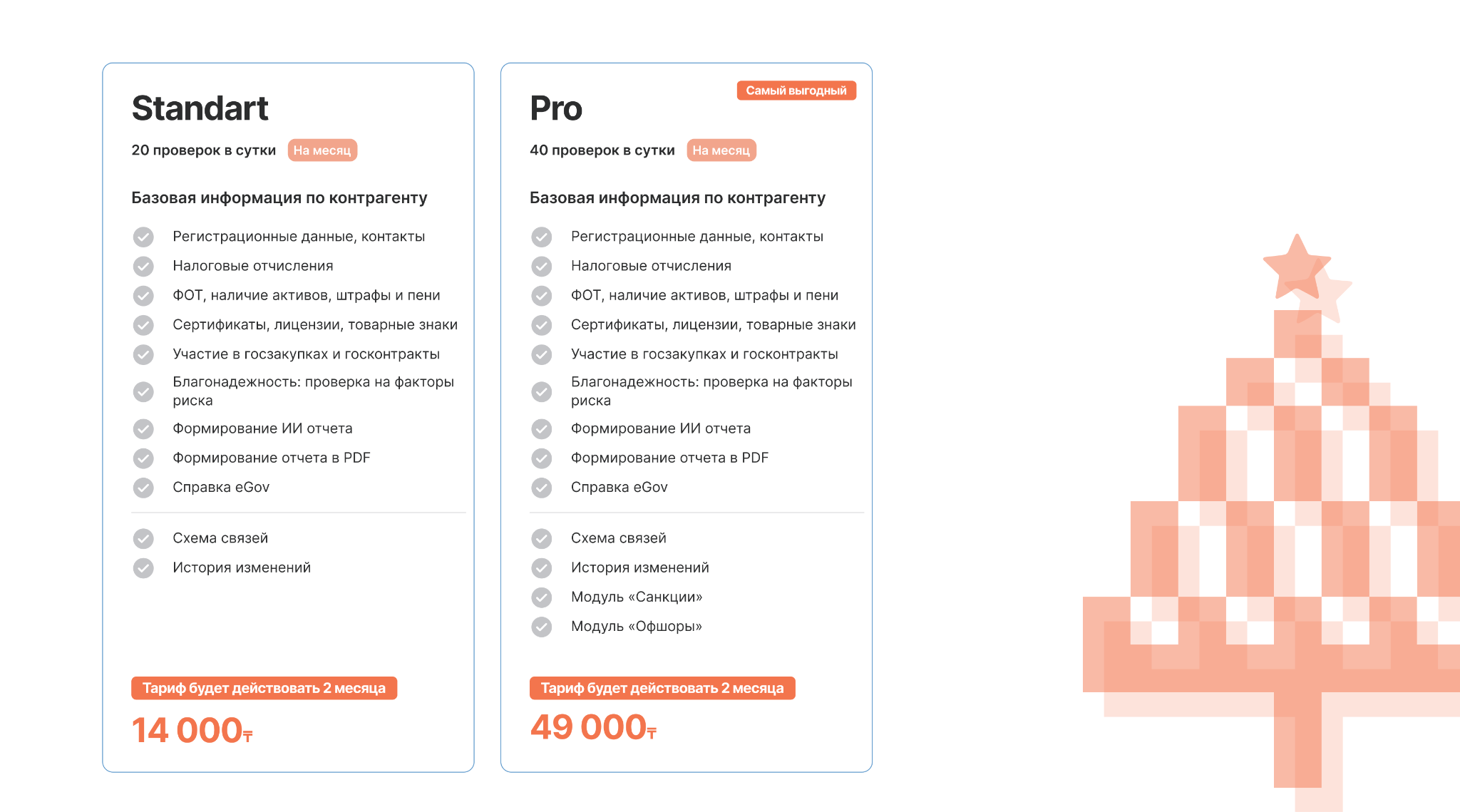Select the Standart plan title

[x=200, y=108]
